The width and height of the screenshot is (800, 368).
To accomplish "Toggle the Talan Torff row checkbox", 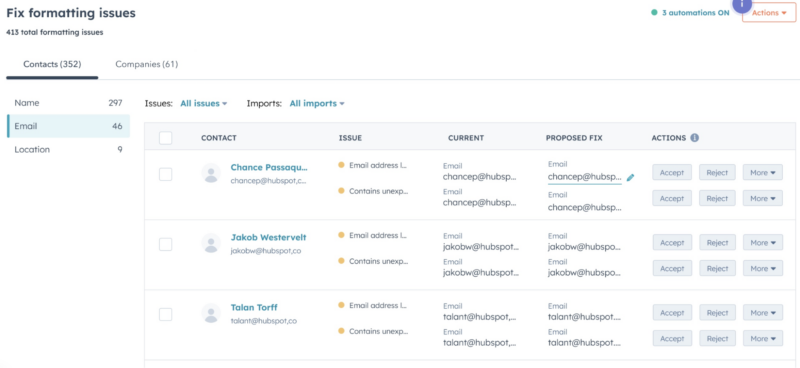I will click(x=165, y=314).
